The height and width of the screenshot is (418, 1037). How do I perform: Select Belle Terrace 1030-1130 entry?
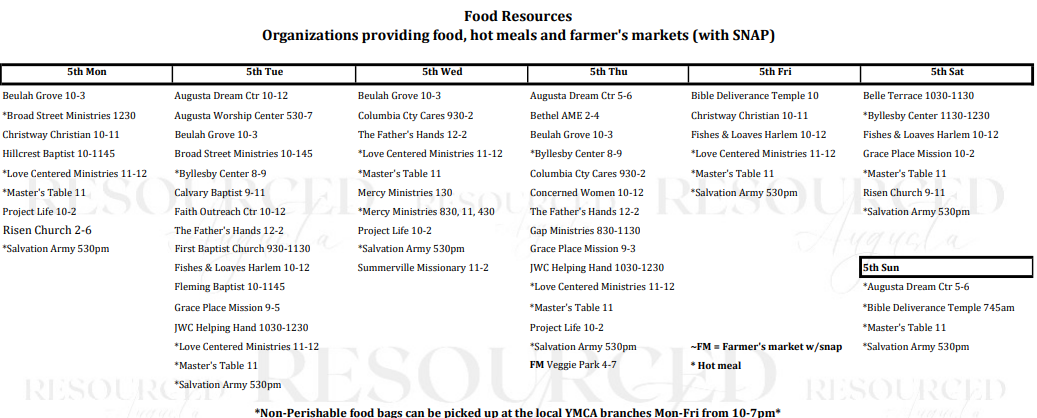pyautogui.click(x=918, y=96)
